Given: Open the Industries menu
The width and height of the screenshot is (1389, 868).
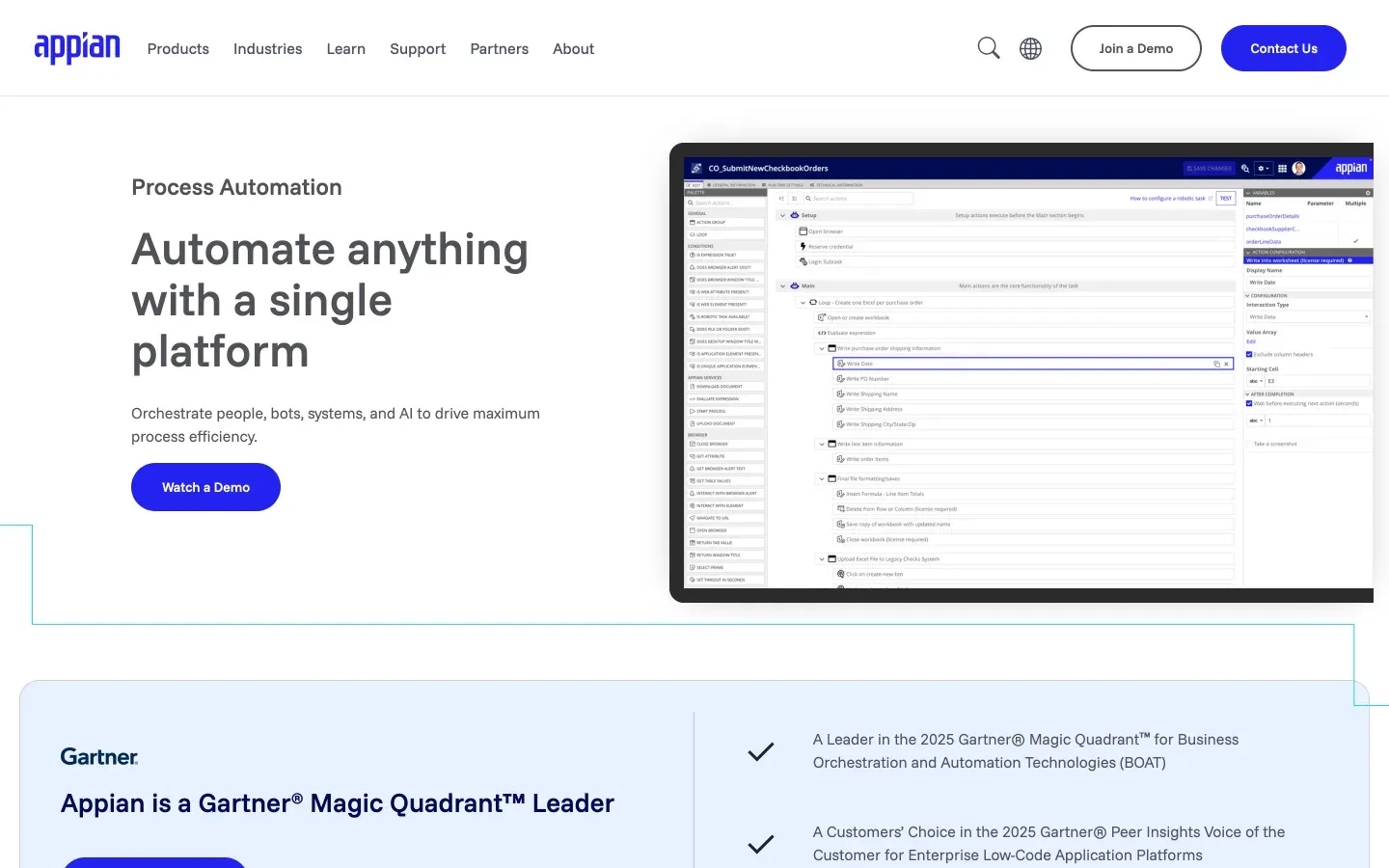Looking at the screenshot, I should click(268, 48).
